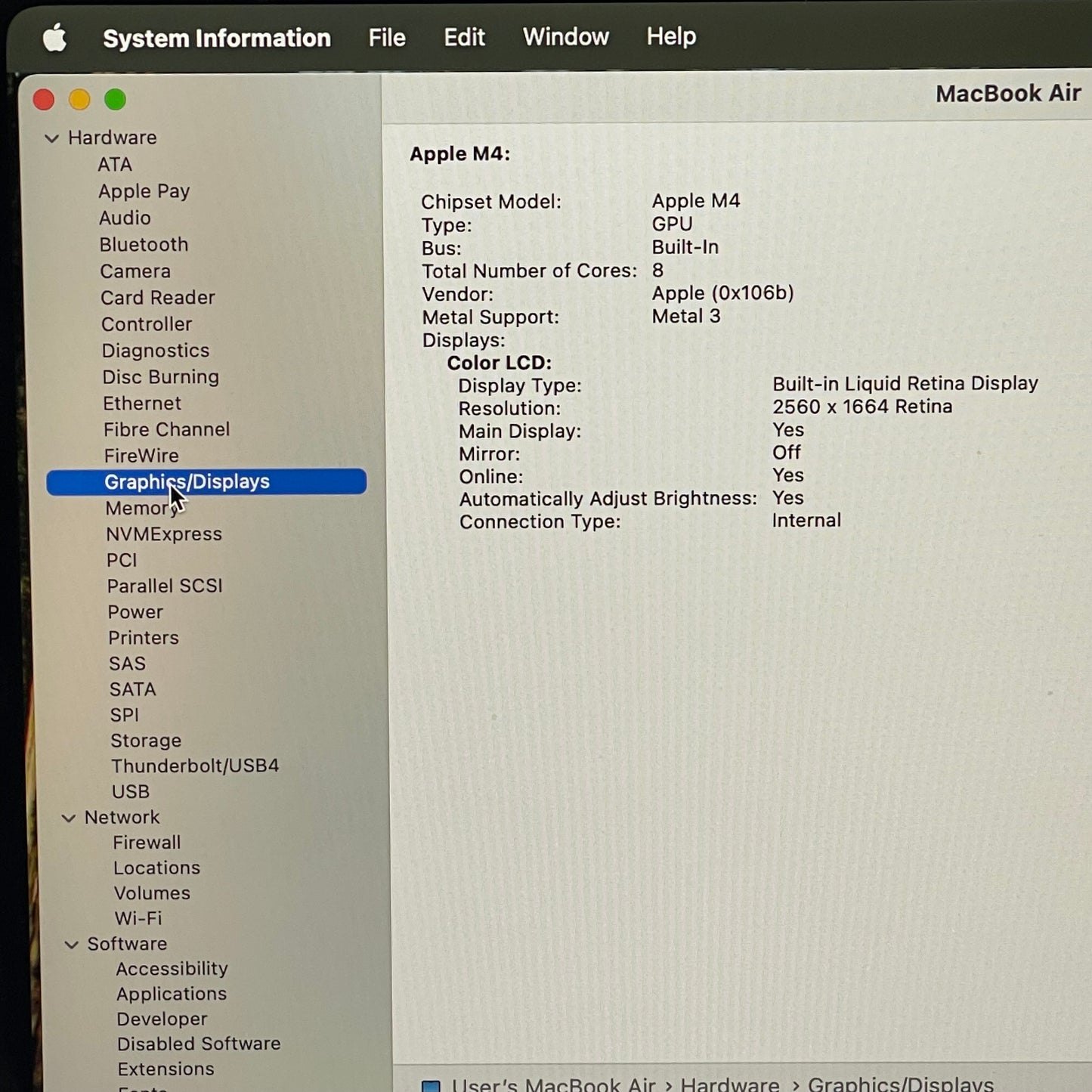This screenshot has width=1092, height=1092.
Task: Open the System Information menu
Action: coord(217,38)
